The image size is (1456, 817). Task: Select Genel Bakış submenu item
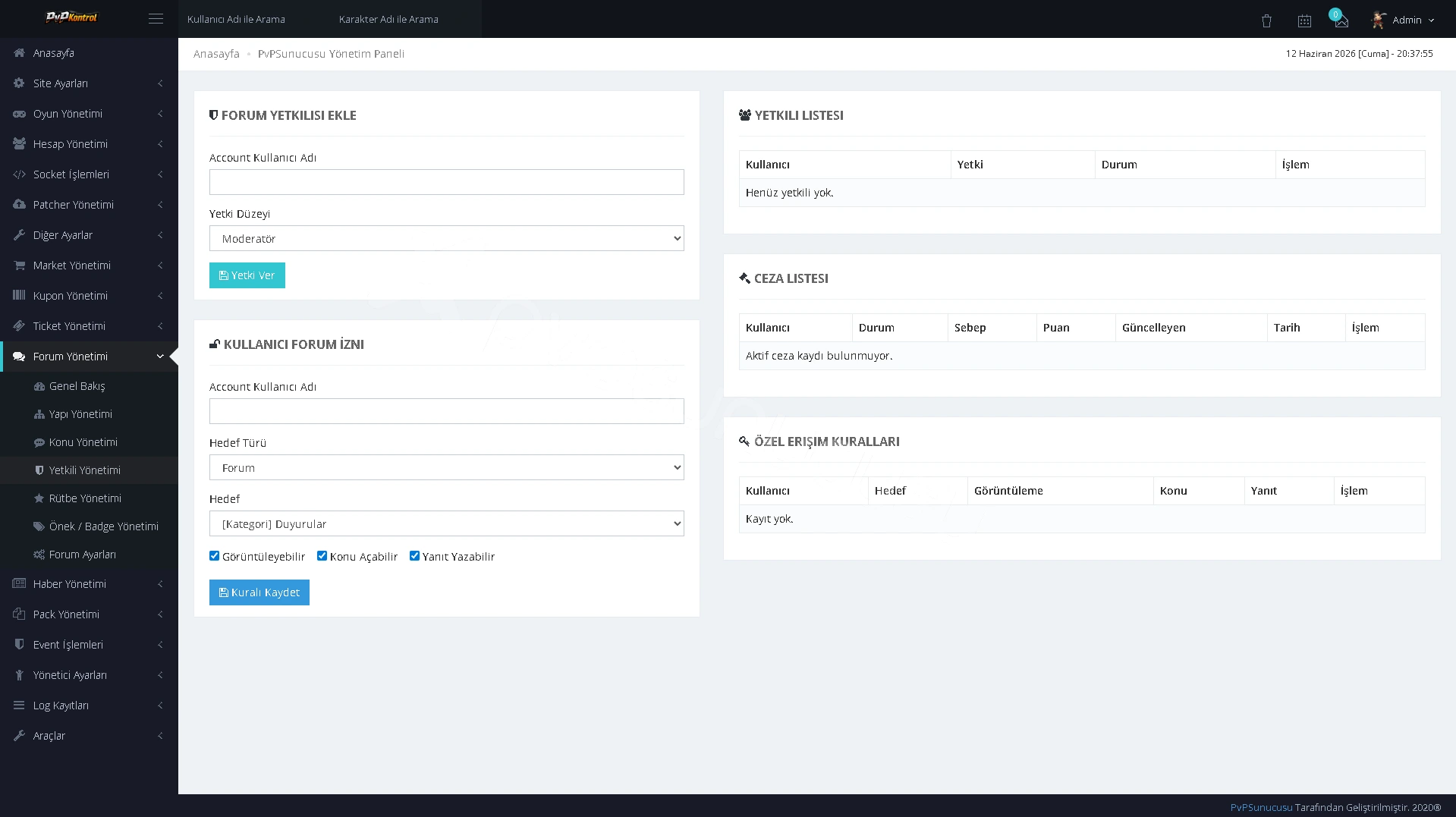(x=89, y=386)
